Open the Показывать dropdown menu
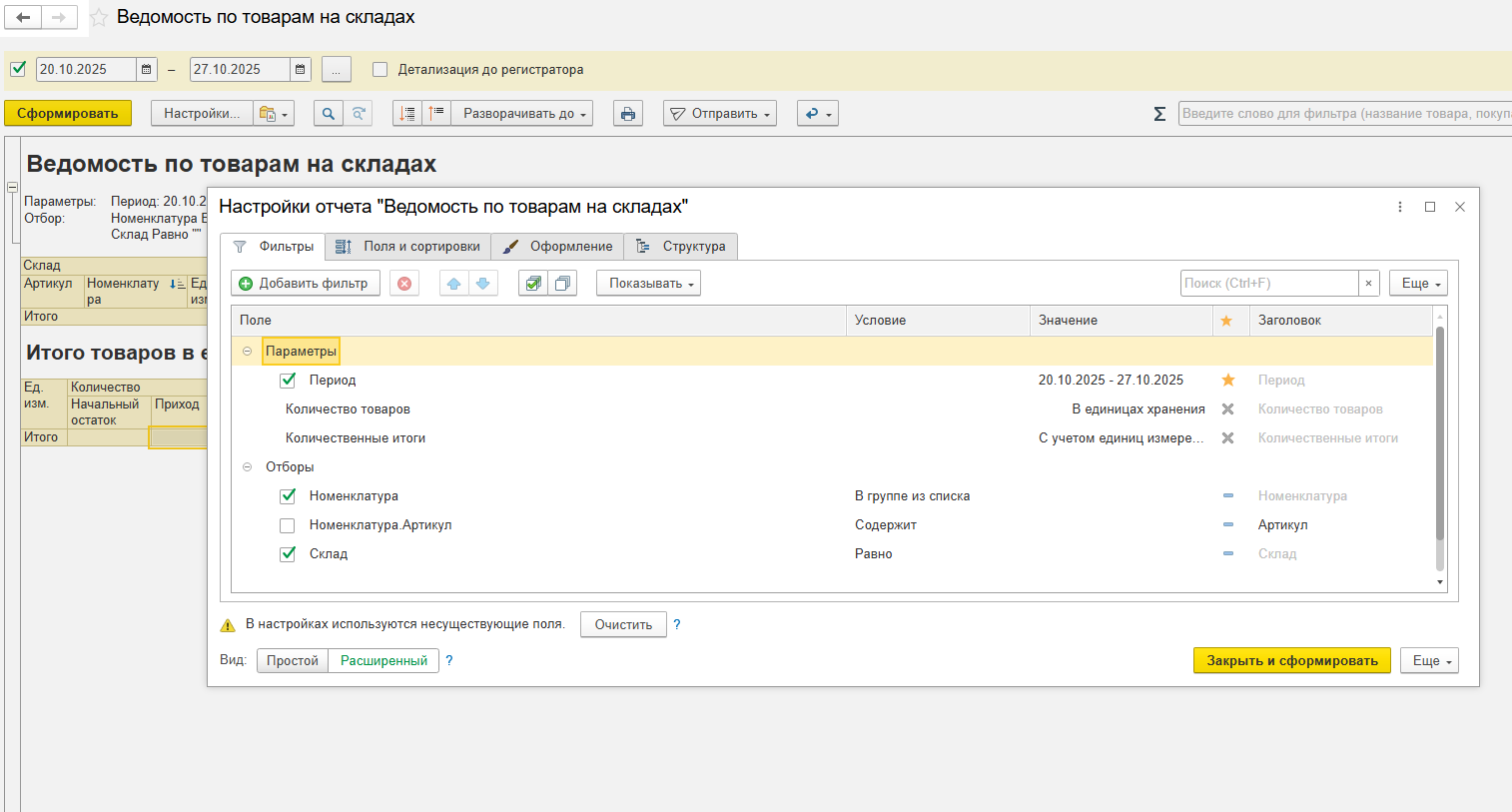This screenshot has height=812, width=1512. tap(649, 284)
